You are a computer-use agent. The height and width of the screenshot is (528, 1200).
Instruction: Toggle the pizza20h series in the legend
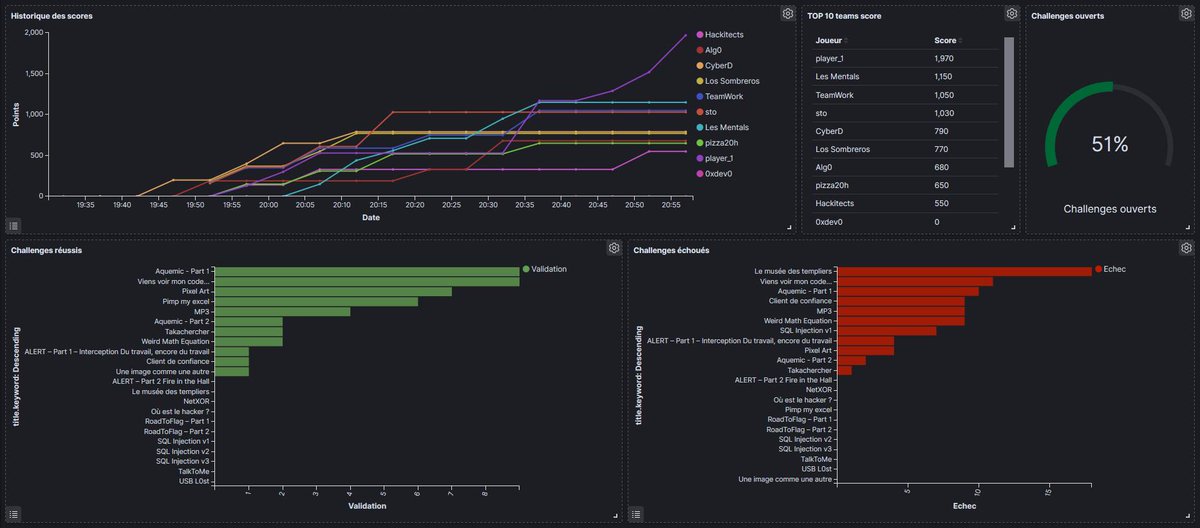[x=716, y=143]
